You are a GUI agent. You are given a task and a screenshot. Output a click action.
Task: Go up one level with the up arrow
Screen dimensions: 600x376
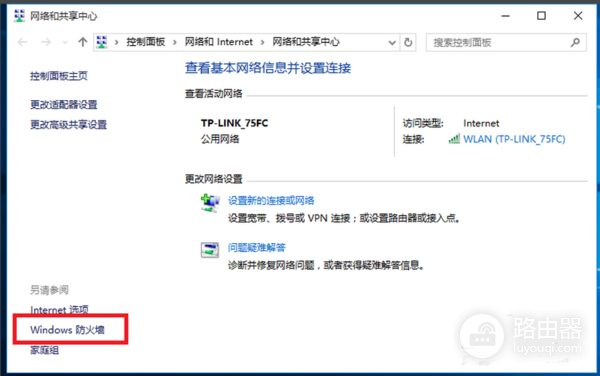coord(82,42)
